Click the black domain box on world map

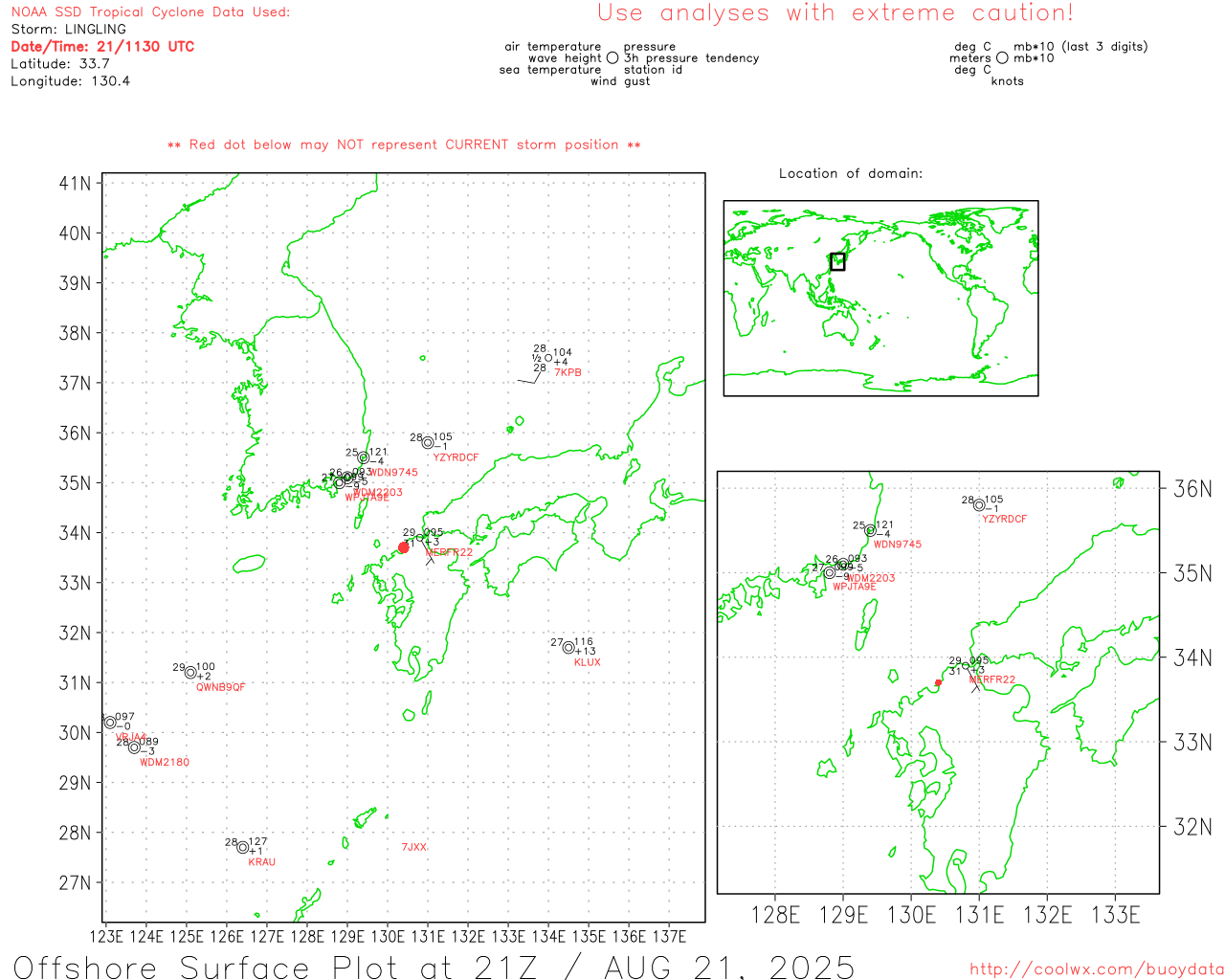click(837, 261)
